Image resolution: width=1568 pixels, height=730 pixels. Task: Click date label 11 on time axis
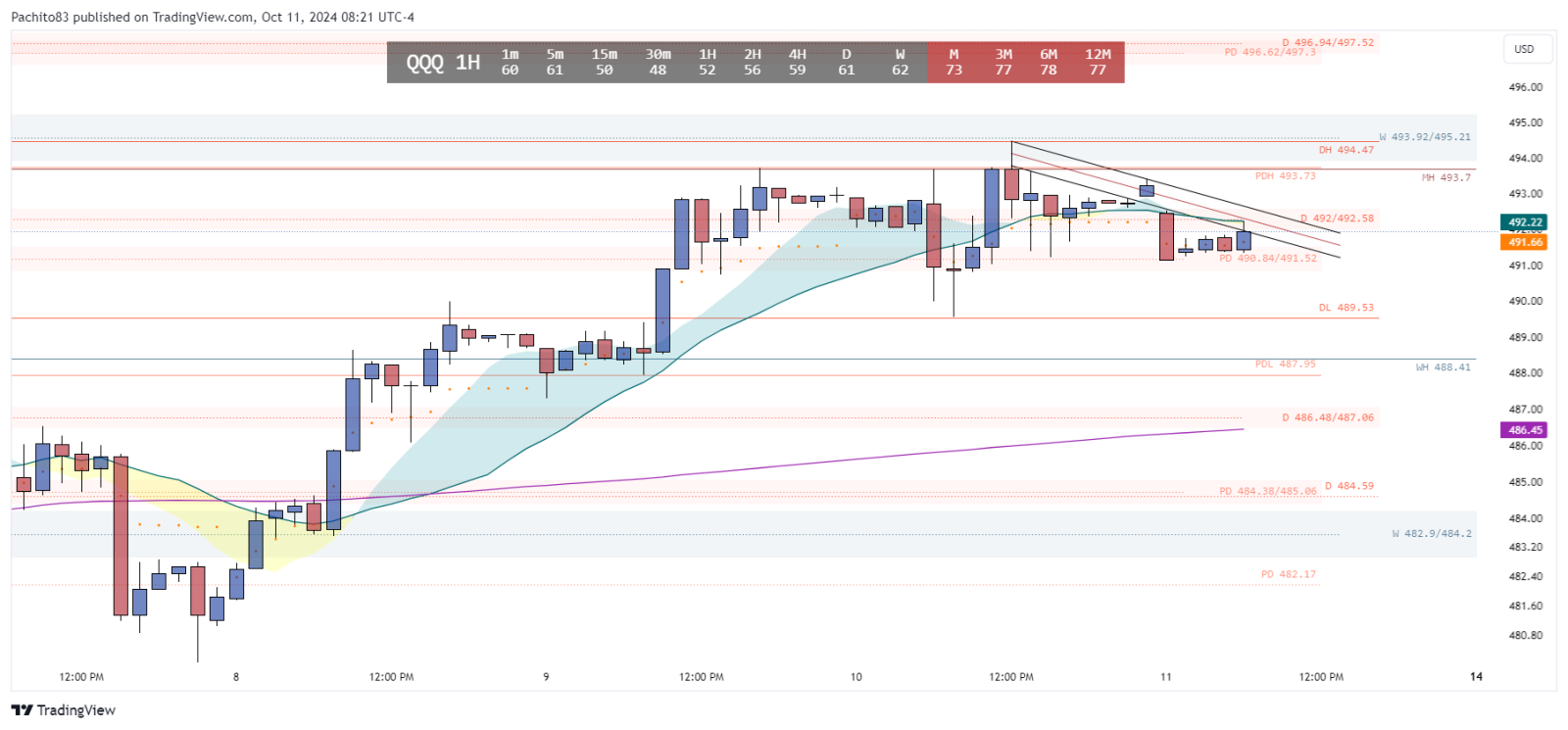coord(1165,677)
